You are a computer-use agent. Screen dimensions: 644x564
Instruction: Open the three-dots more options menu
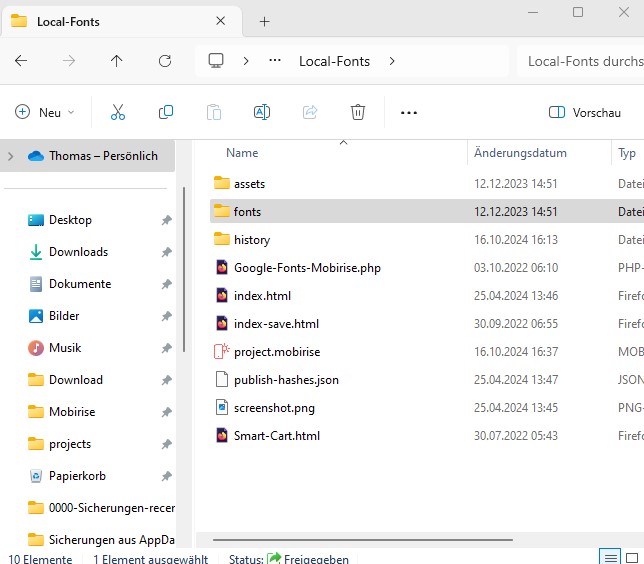tap(408, 113)
